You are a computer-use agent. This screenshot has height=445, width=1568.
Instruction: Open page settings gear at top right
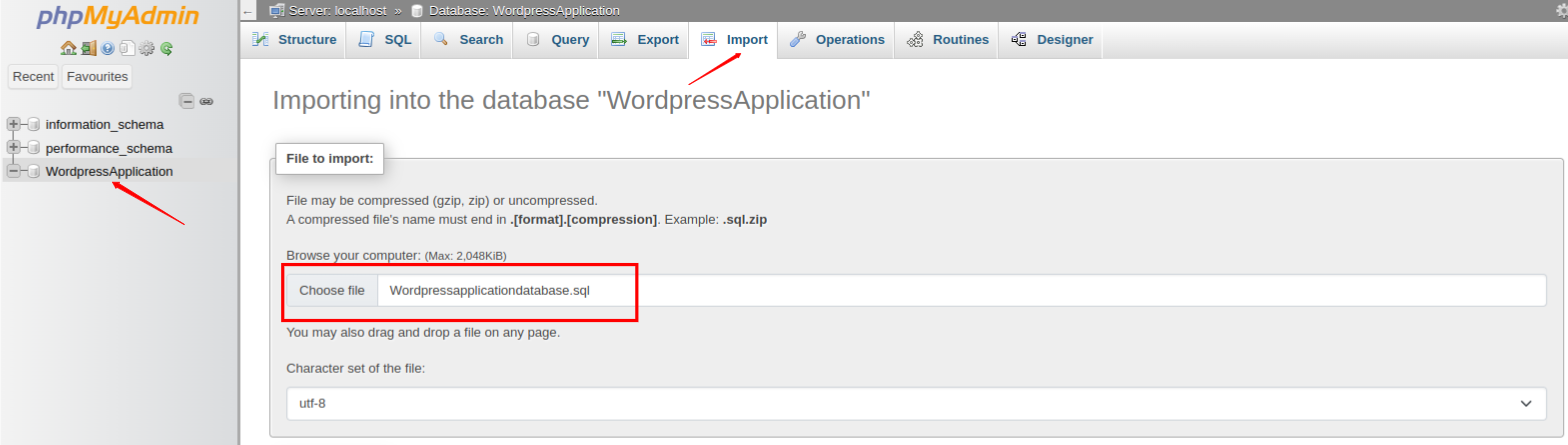pos(1561,10)
